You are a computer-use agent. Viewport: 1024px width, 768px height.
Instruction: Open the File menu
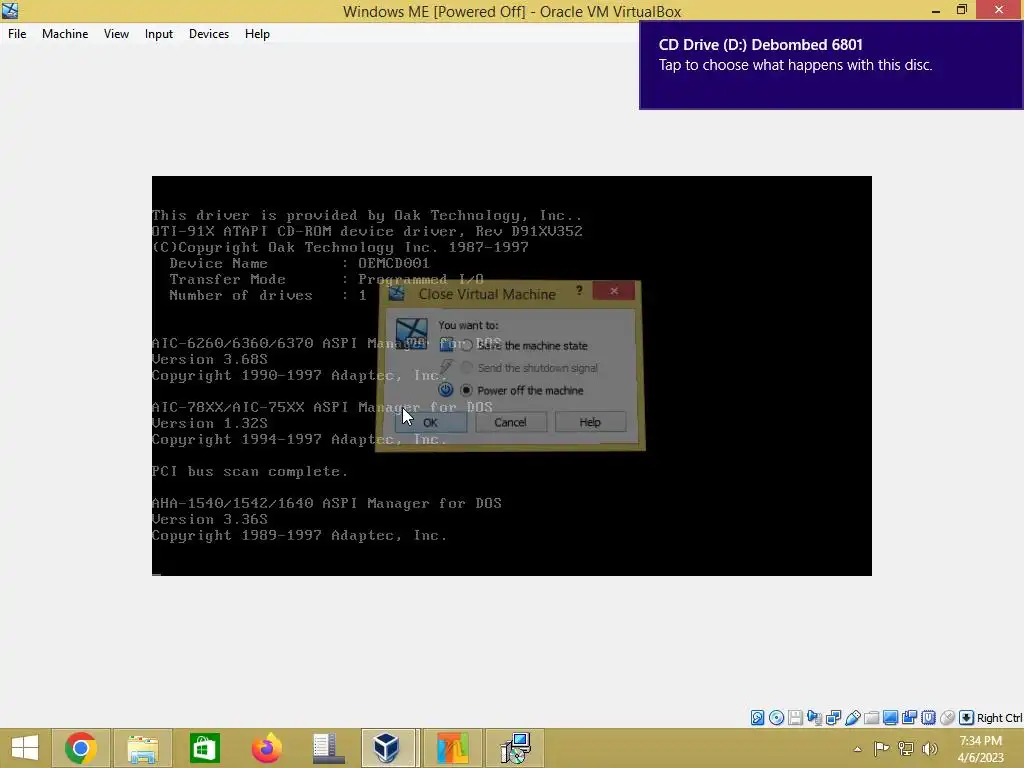pos(17,34)
